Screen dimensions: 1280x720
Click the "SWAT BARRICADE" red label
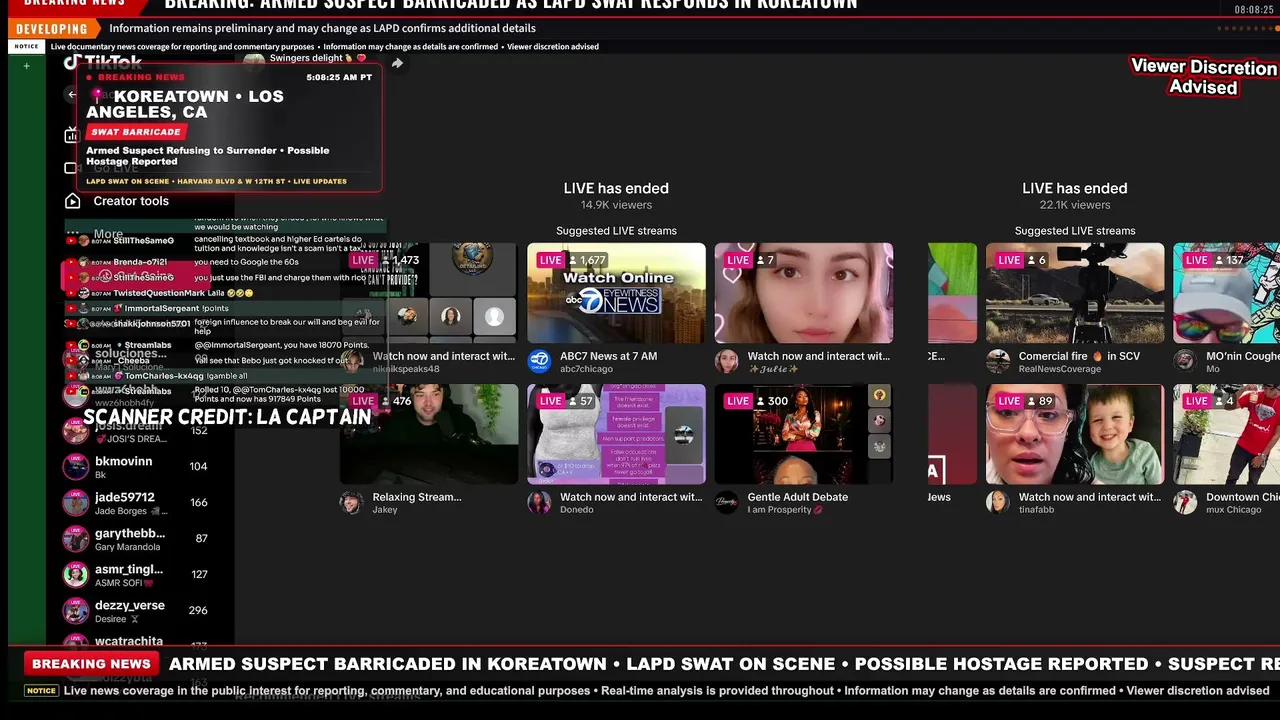(136, 132)
